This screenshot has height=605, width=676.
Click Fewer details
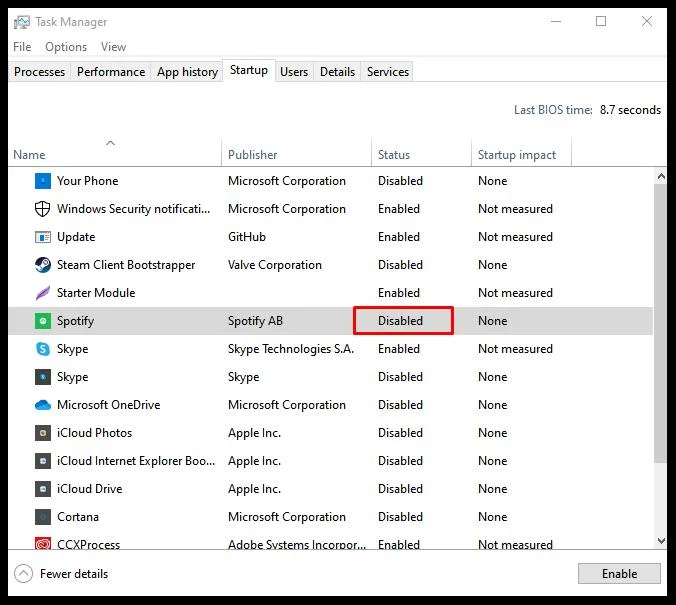pyautogui.click(x=74, y=574)
